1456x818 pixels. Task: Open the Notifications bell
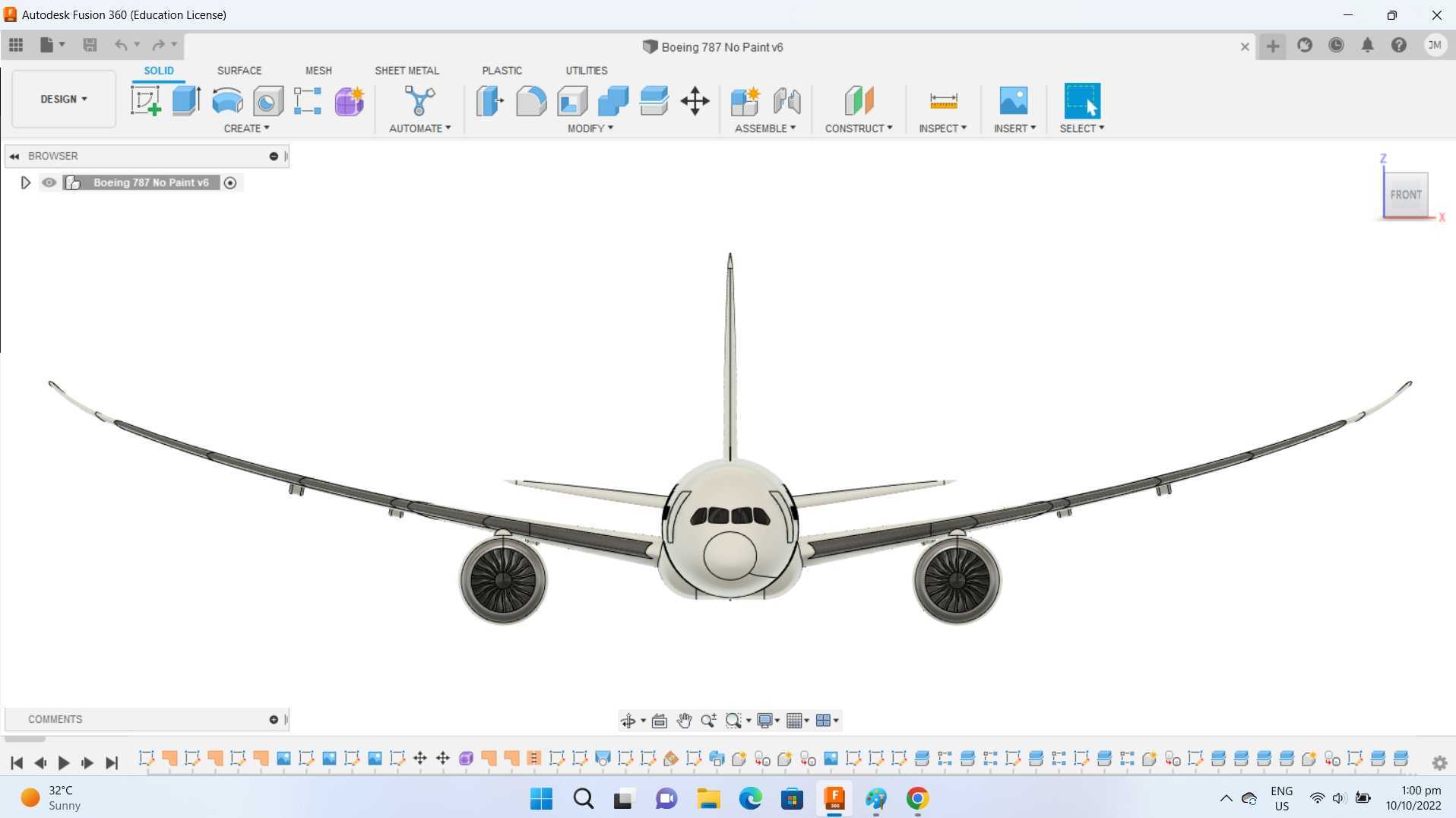pyautogui.click(x=1367, y=46)
